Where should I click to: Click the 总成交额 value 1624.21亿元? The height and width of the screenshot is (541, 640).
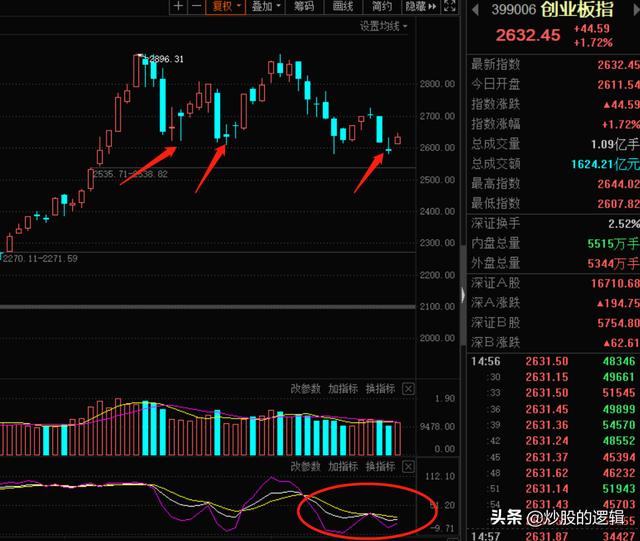[605, 164]
